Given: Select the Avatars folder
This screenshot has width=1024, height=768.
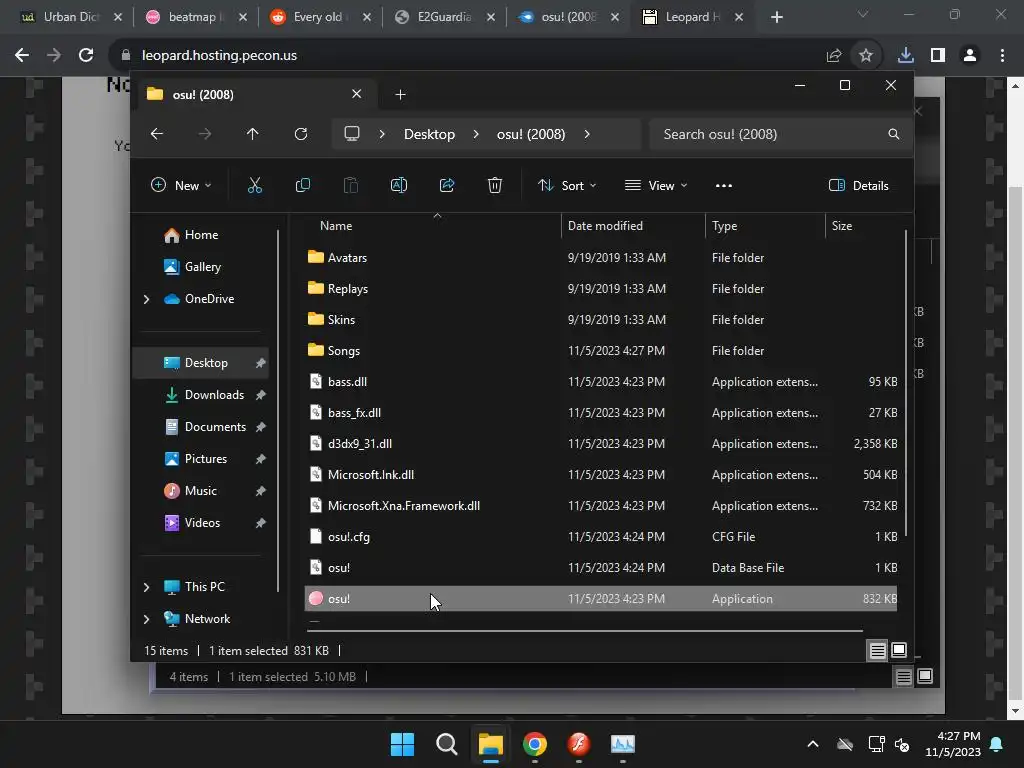Looking at the screenshot, I should [600, 258].
